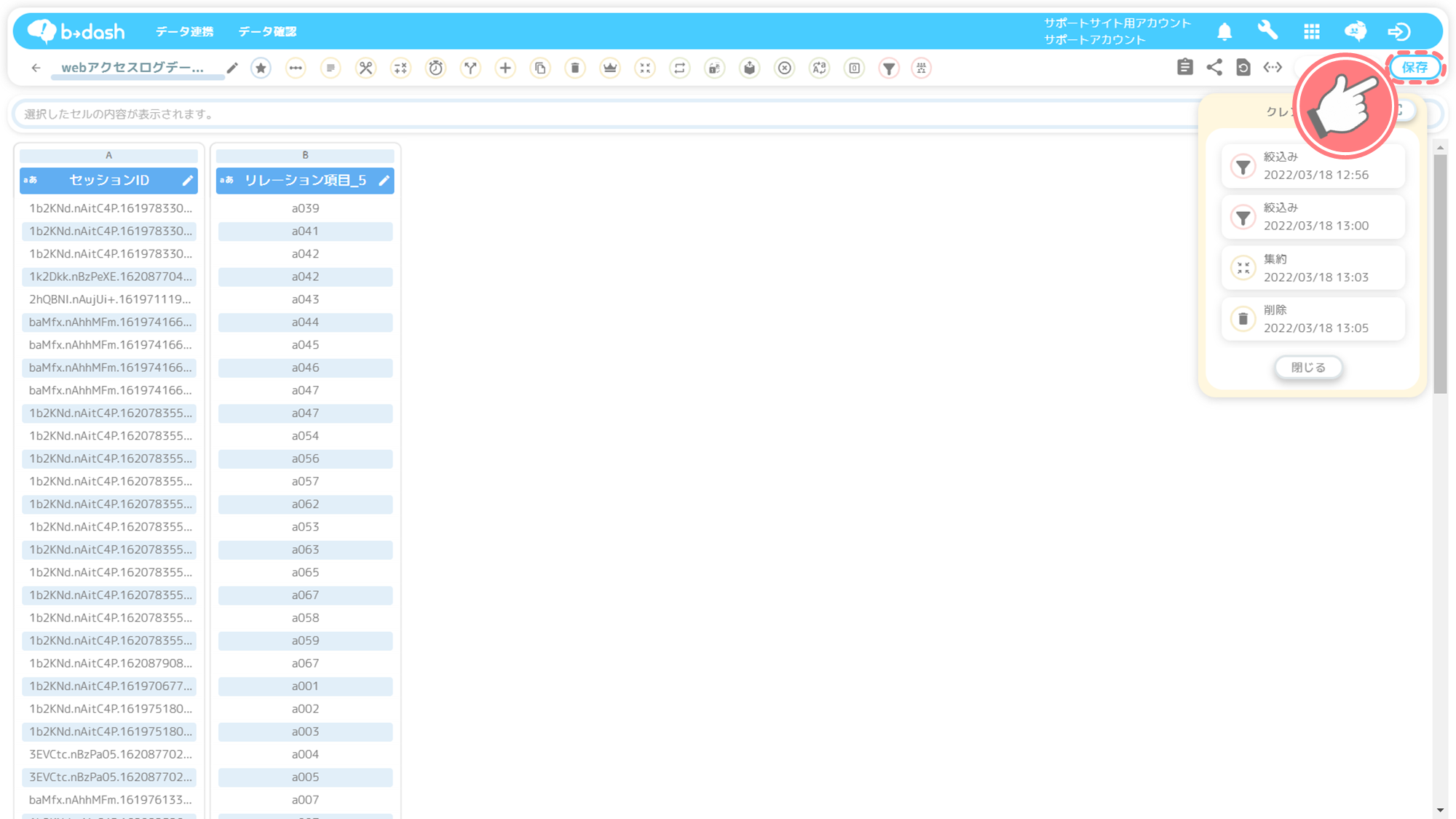Click the circled X toolbar icon
Viewport: 1456px width, 819px height.
coord(785,68)
